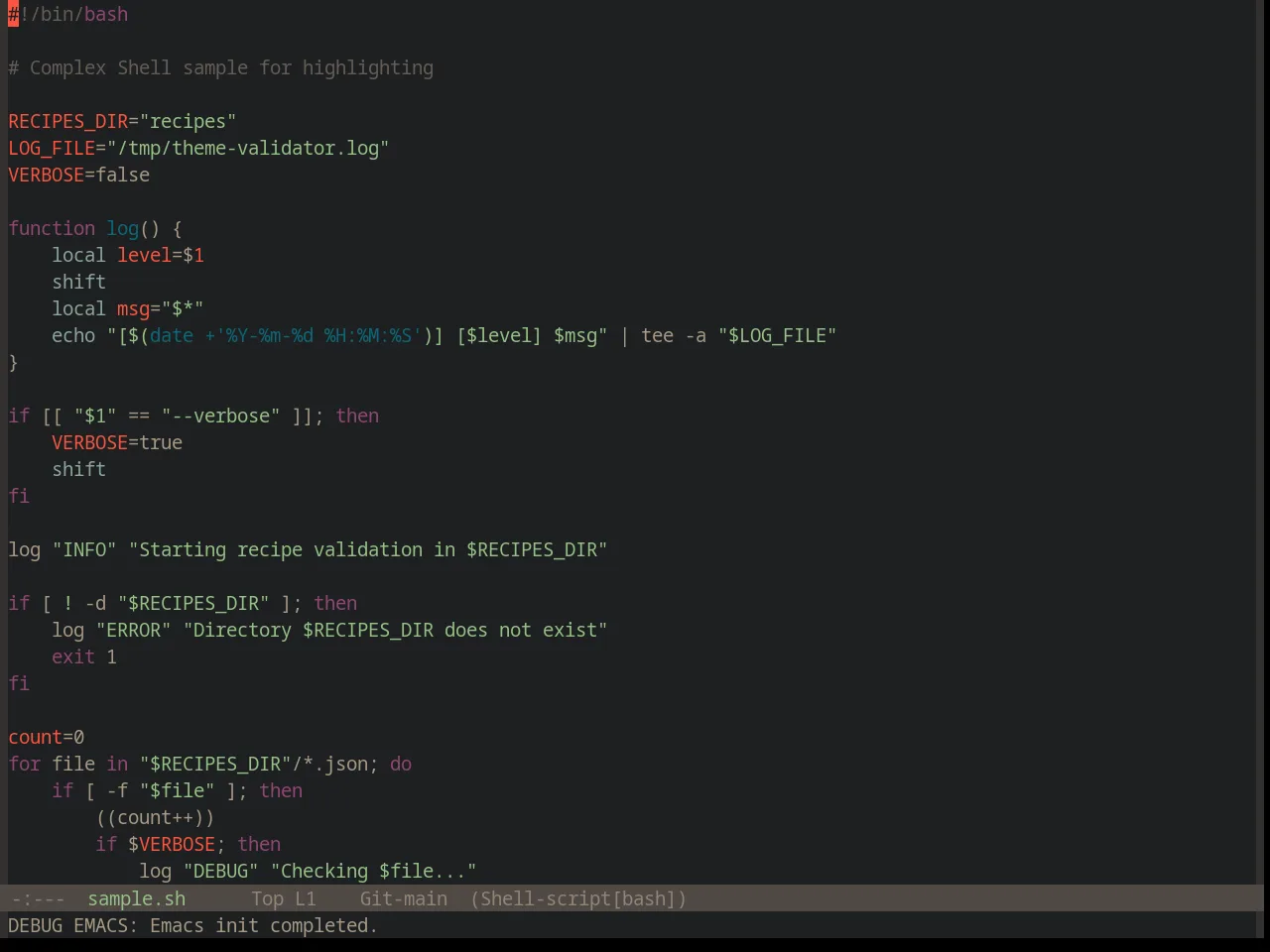Click 'tee -a' in the echo line

pos(674,335)
